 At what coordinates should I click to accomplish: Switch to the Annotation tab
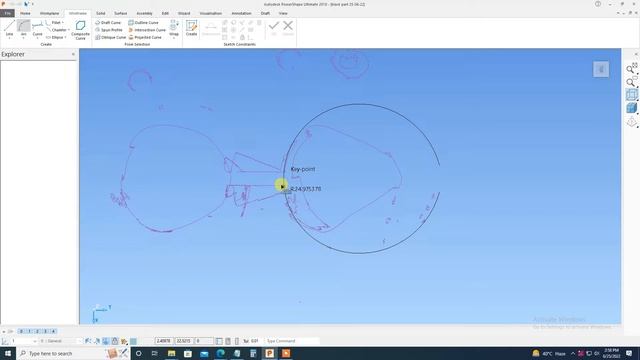(241, 13)
